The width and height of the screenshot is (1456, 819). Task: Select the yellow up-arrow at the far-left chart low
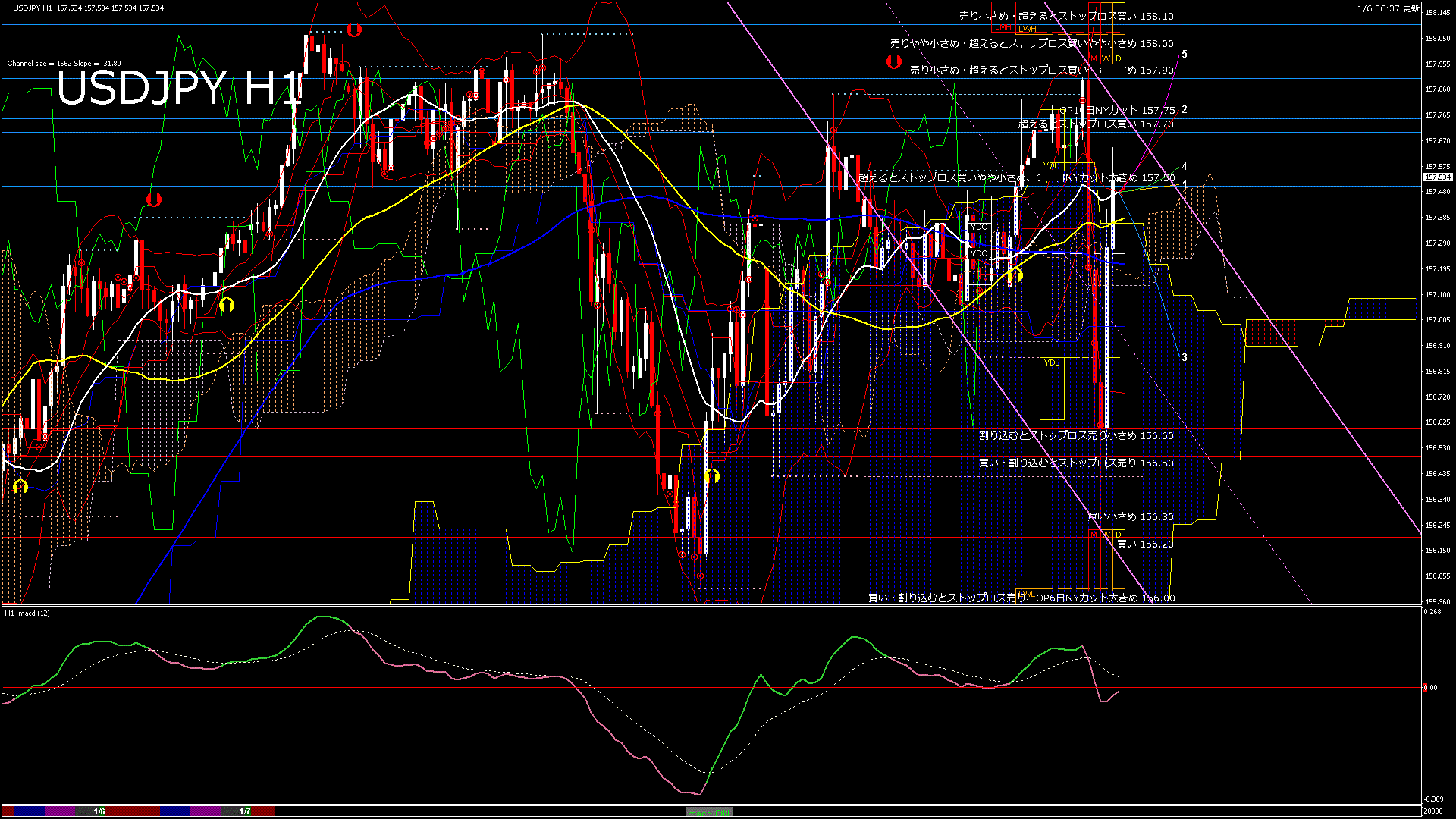[20, 486]
